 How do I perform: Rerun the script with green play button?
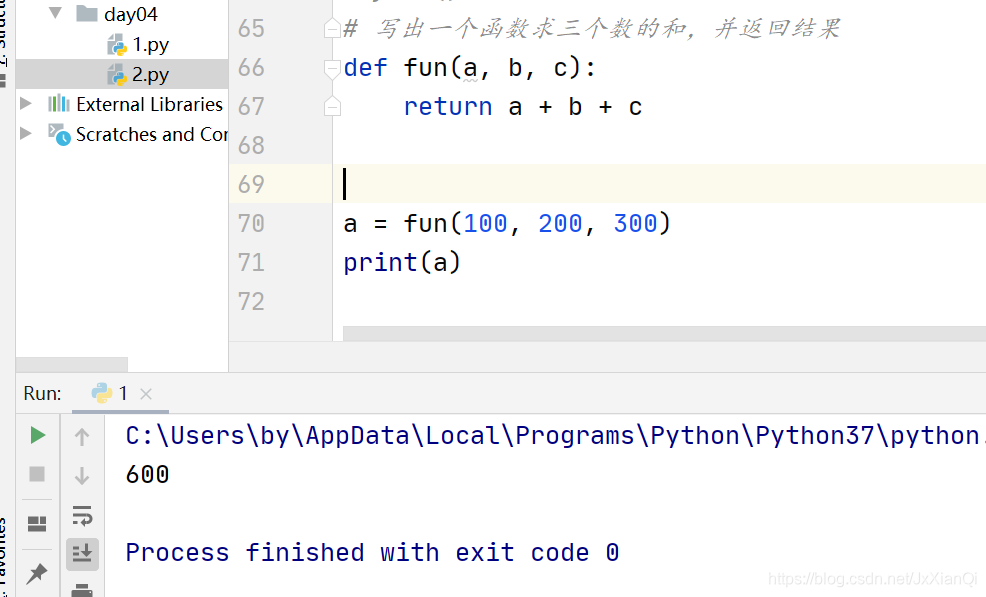pos(38,435)
